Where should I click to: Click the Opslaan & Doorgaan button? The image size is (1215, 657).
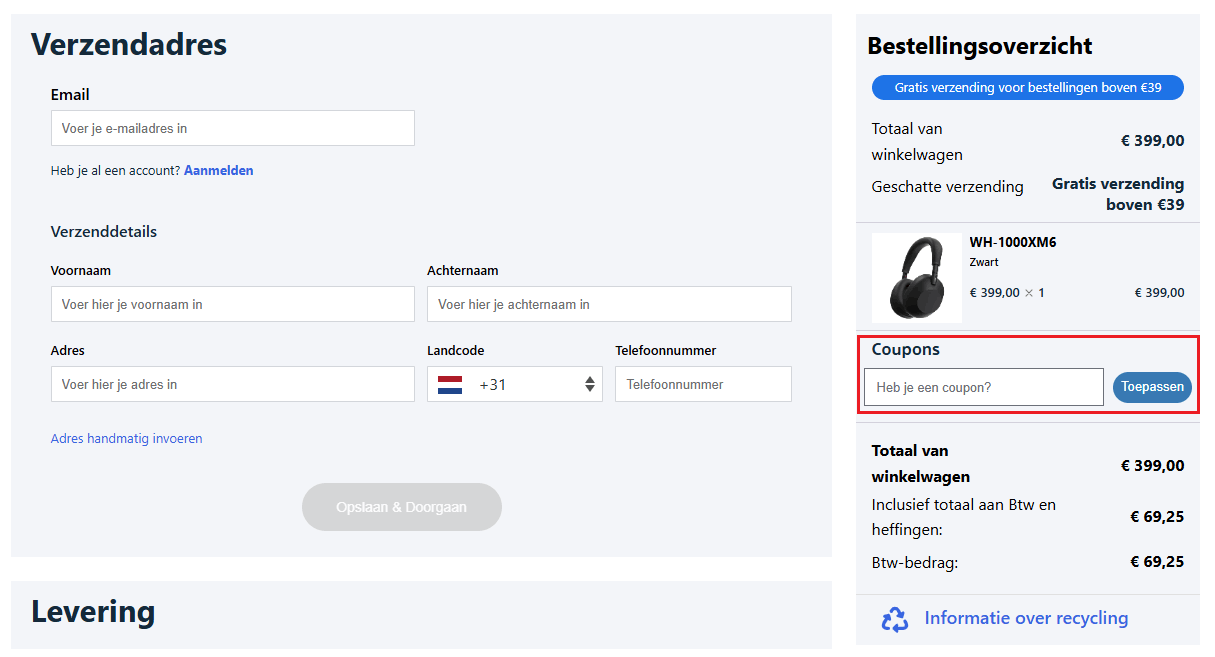coord(401,507)
